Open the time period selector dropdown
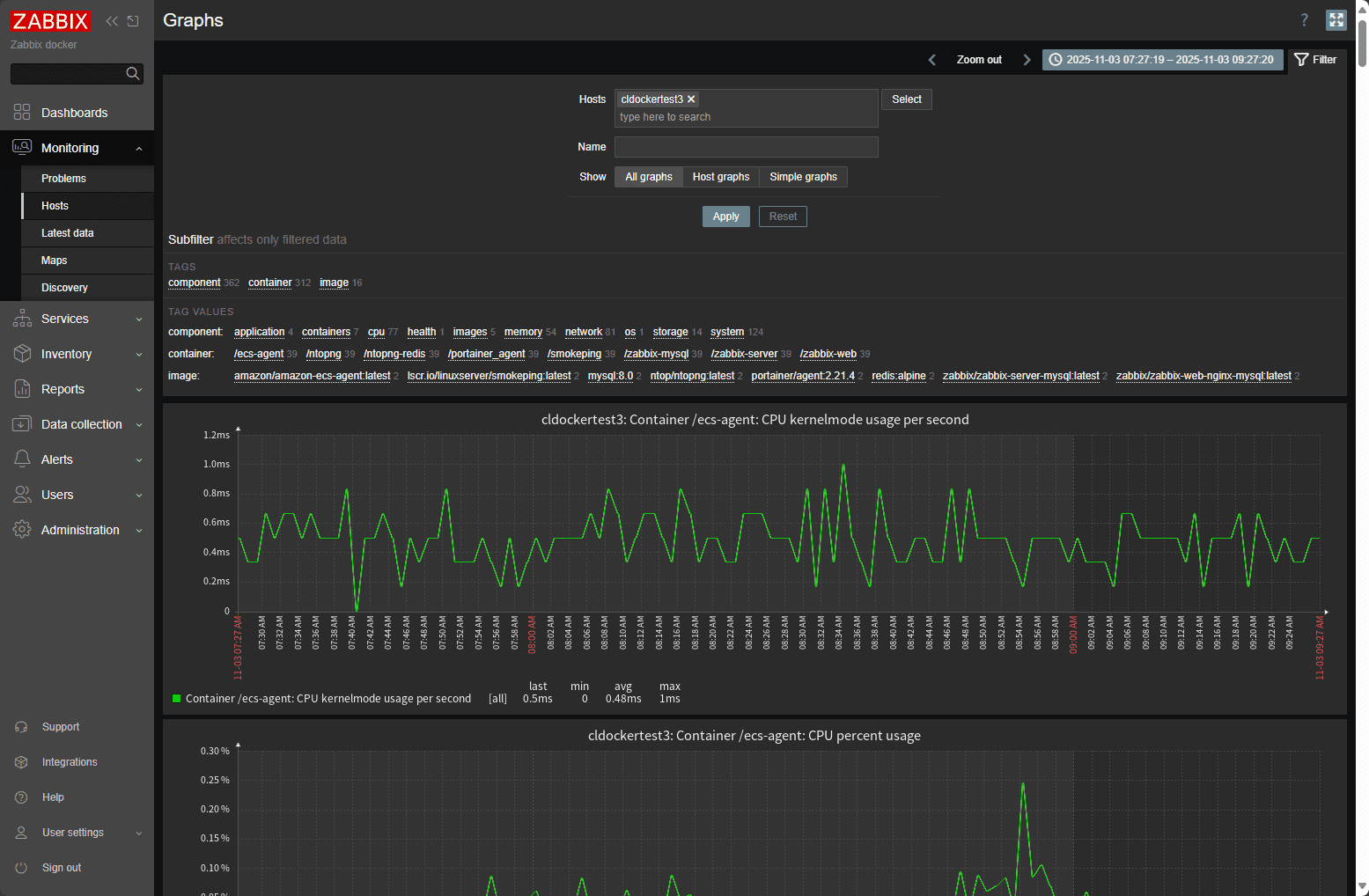 1162,59
